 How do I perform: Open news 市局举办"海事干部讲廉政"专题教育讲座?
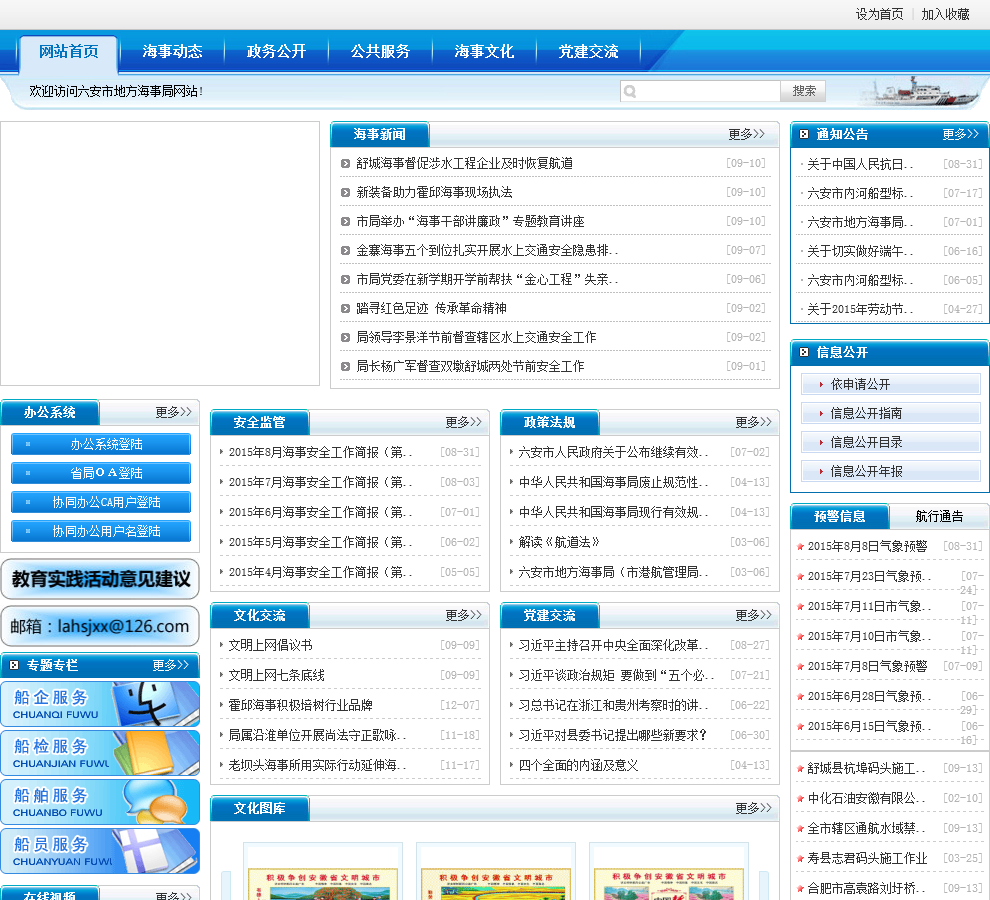point(470,222)
